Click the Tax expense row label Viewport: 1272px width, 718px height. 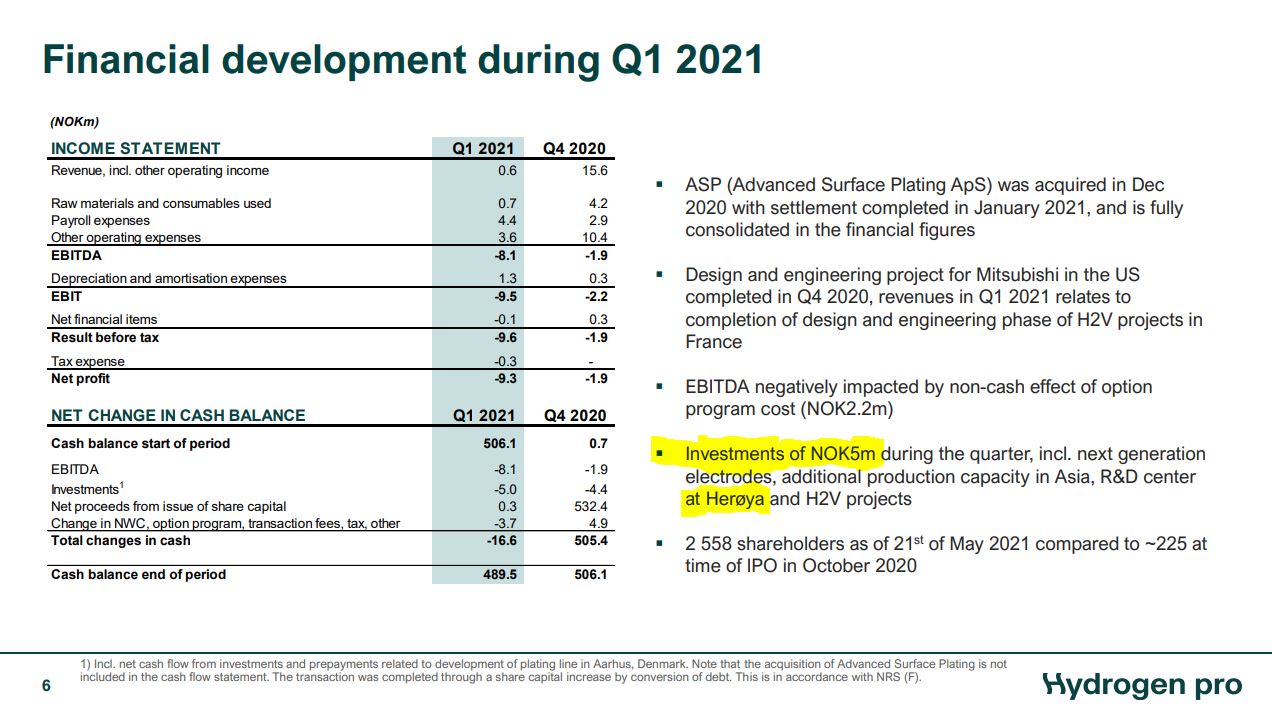[88, 361]
